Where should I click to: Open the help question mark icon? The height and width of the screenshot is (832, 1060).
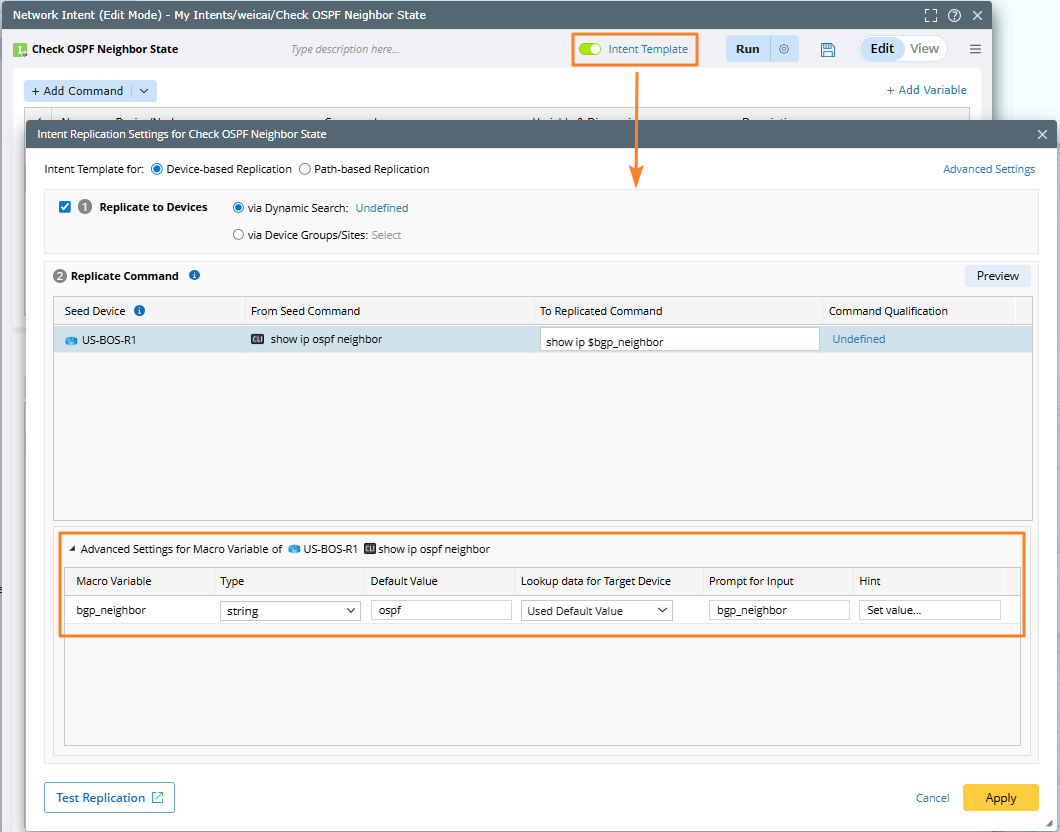pos(955,15)
